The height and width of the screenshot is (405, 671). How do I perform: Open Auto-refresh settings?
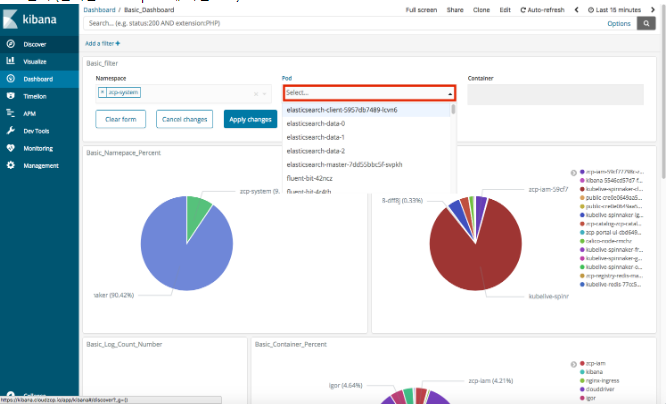542,10
